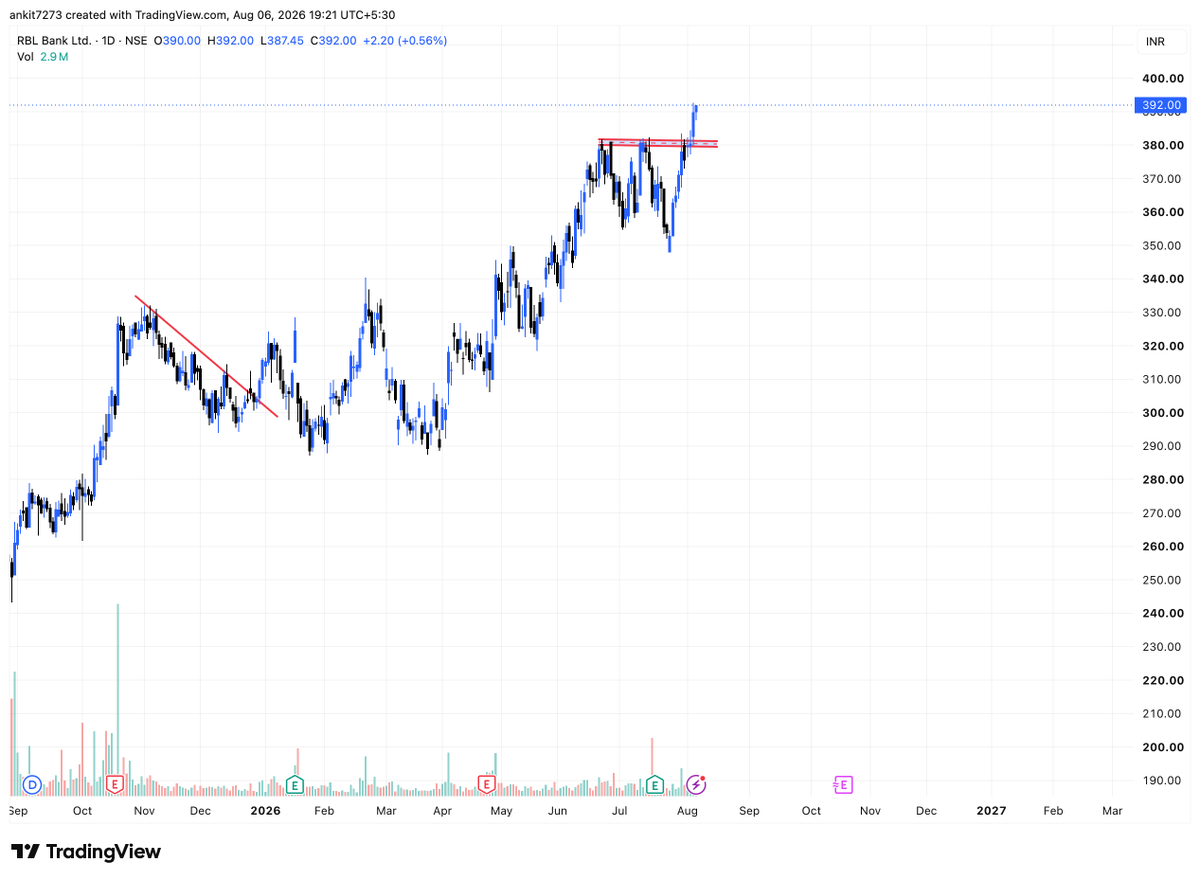Click the 320.00 price axis label
Screen dimensions: 1200x880
tap(1163, 346)
